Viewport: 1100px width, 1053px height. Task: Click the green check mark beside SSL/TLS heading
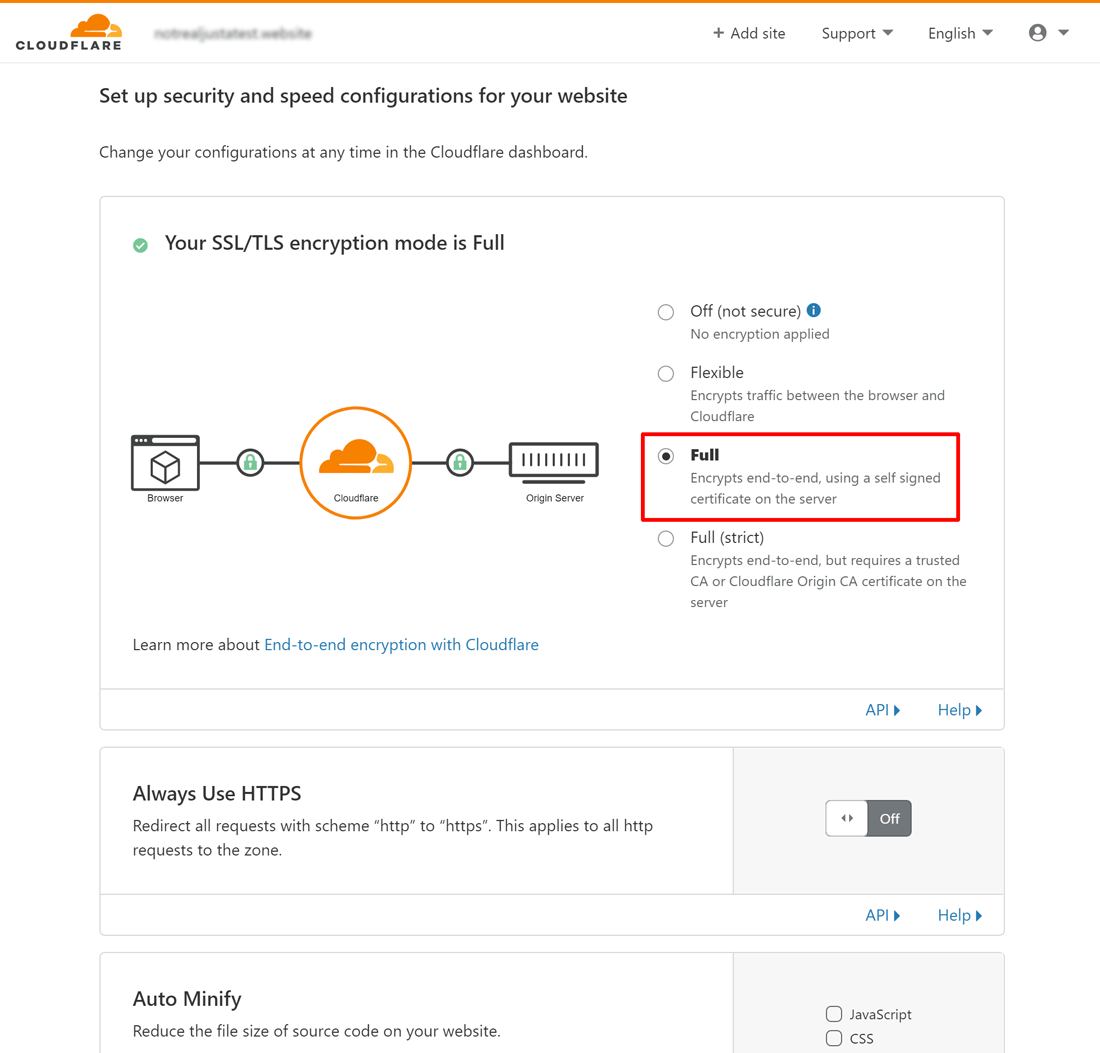140,245
